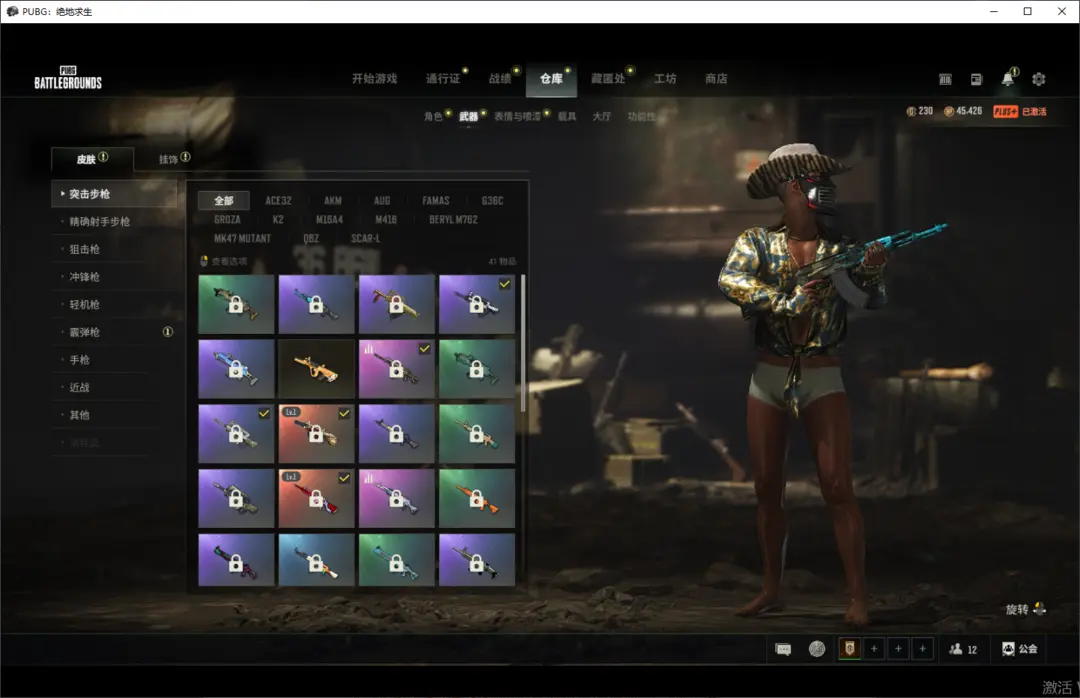Filter skins by MK47 MUTANT

point(242,238)
